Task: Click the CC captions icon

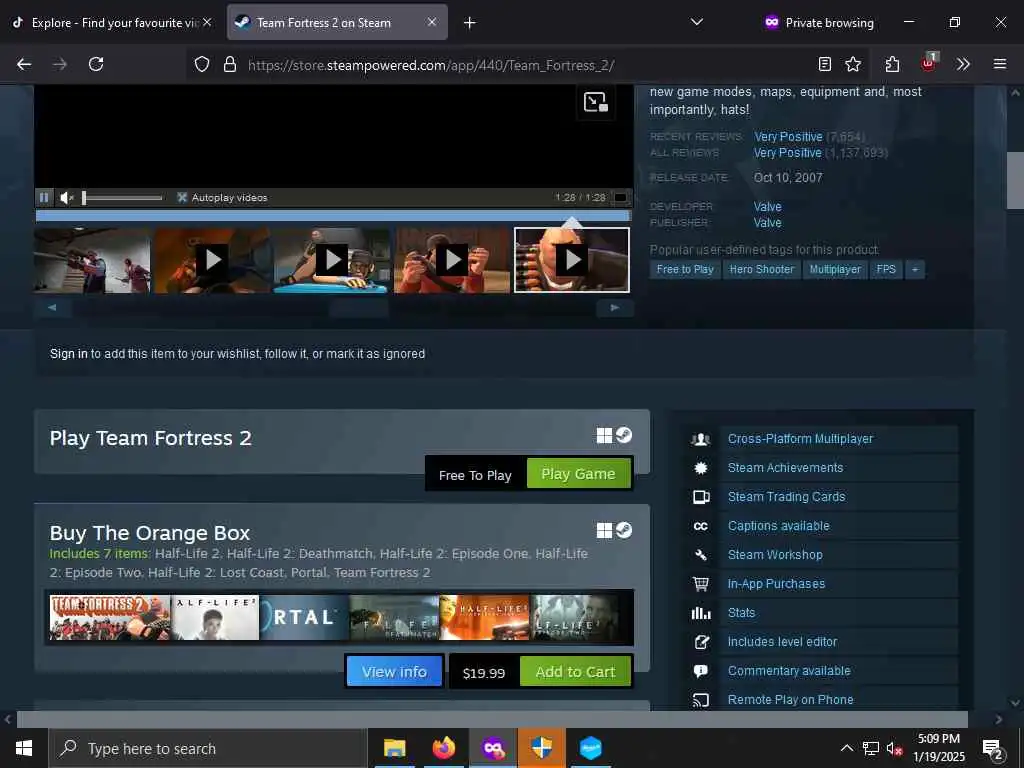Action: pos(701,526)
